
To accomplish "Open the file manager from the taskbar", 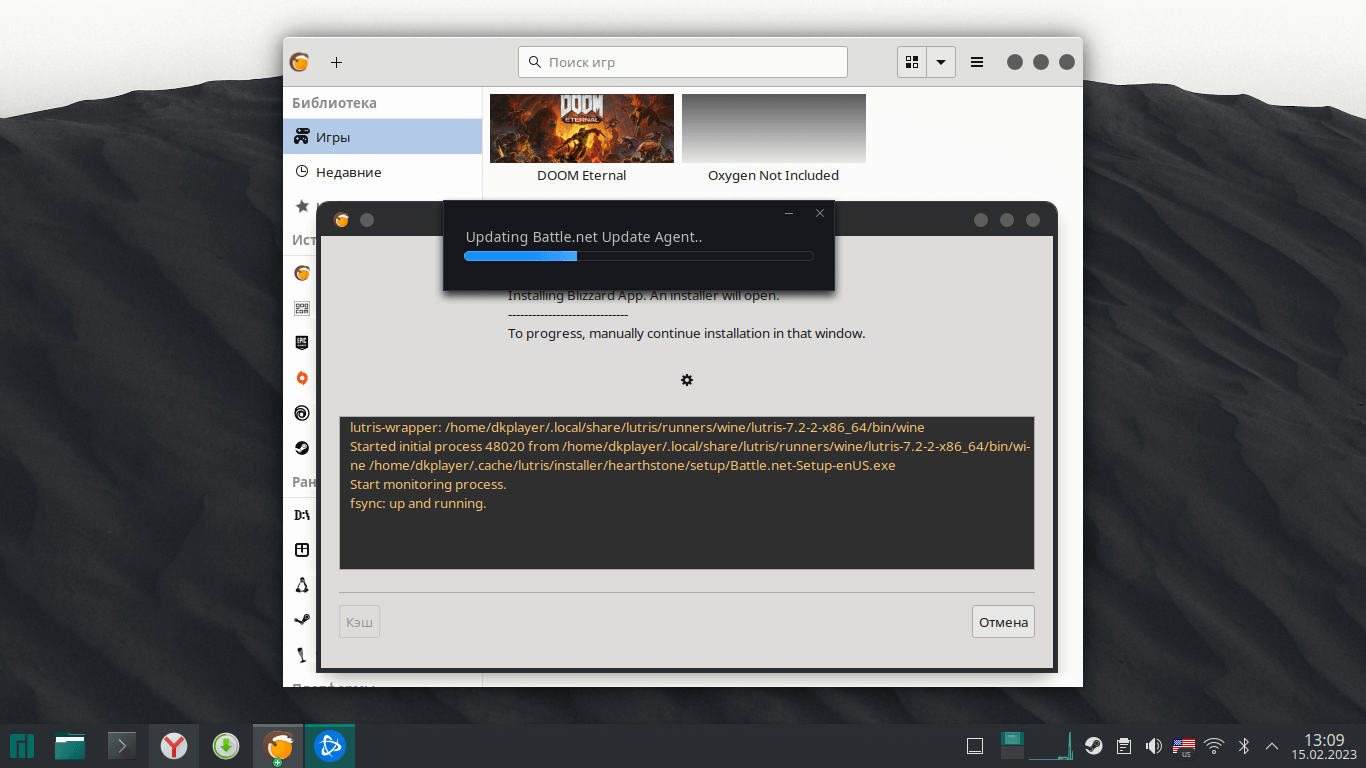I will [x=70, y=746].
